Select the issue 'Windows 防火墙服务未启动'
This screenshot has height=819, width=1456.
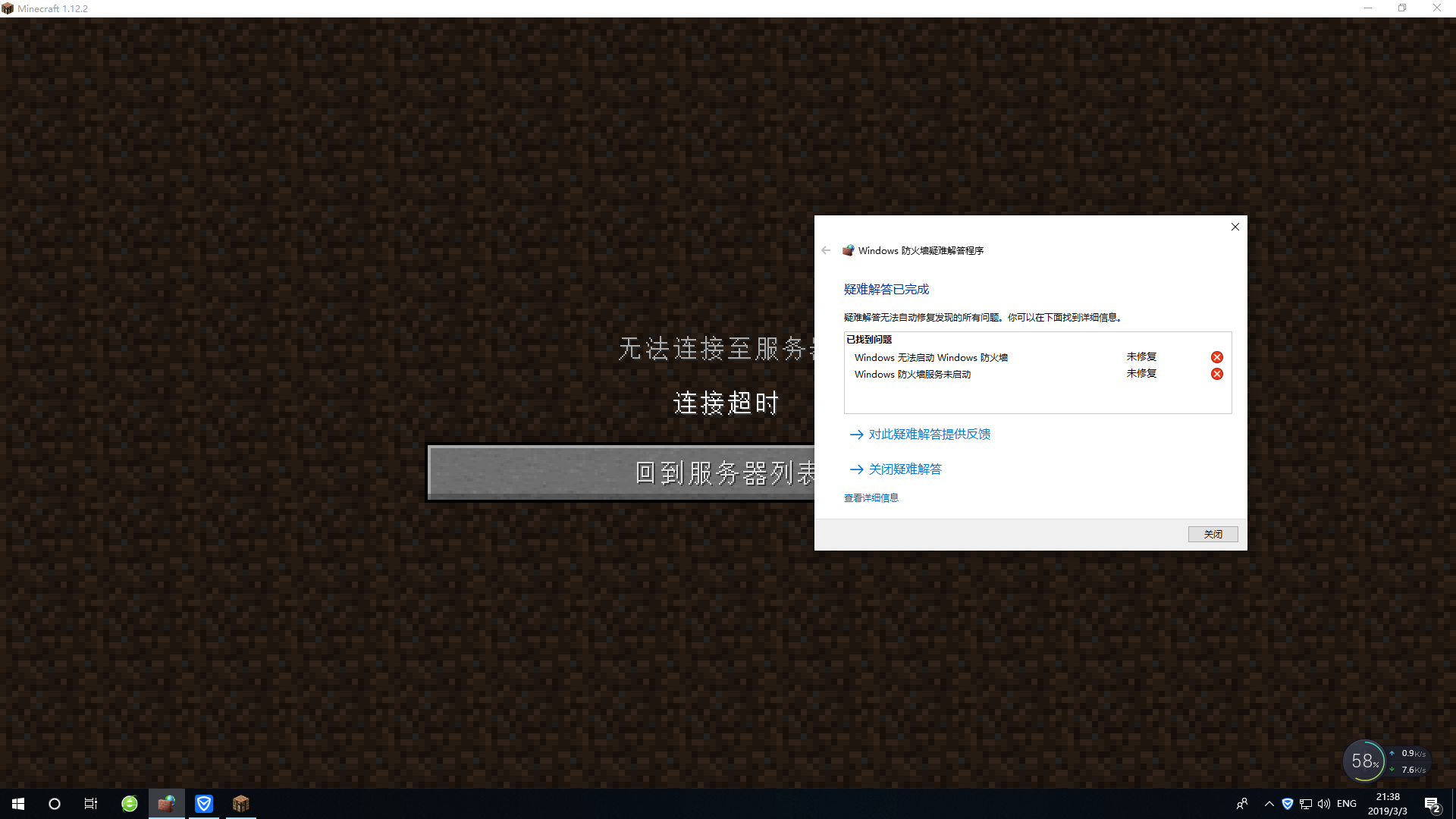tap(912, 375)
